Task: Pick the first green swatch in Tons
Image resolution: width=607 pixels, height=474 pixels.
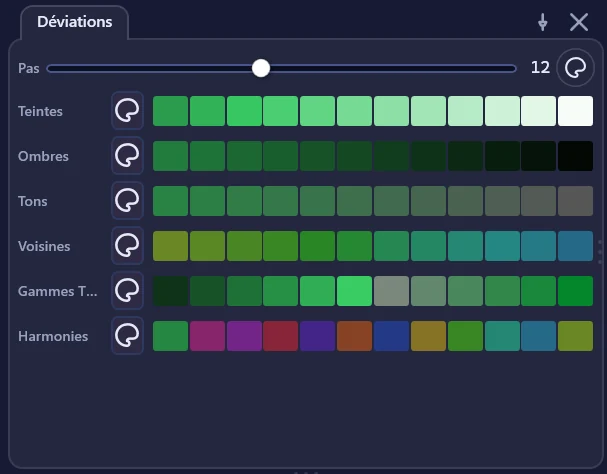Action: 170,201
